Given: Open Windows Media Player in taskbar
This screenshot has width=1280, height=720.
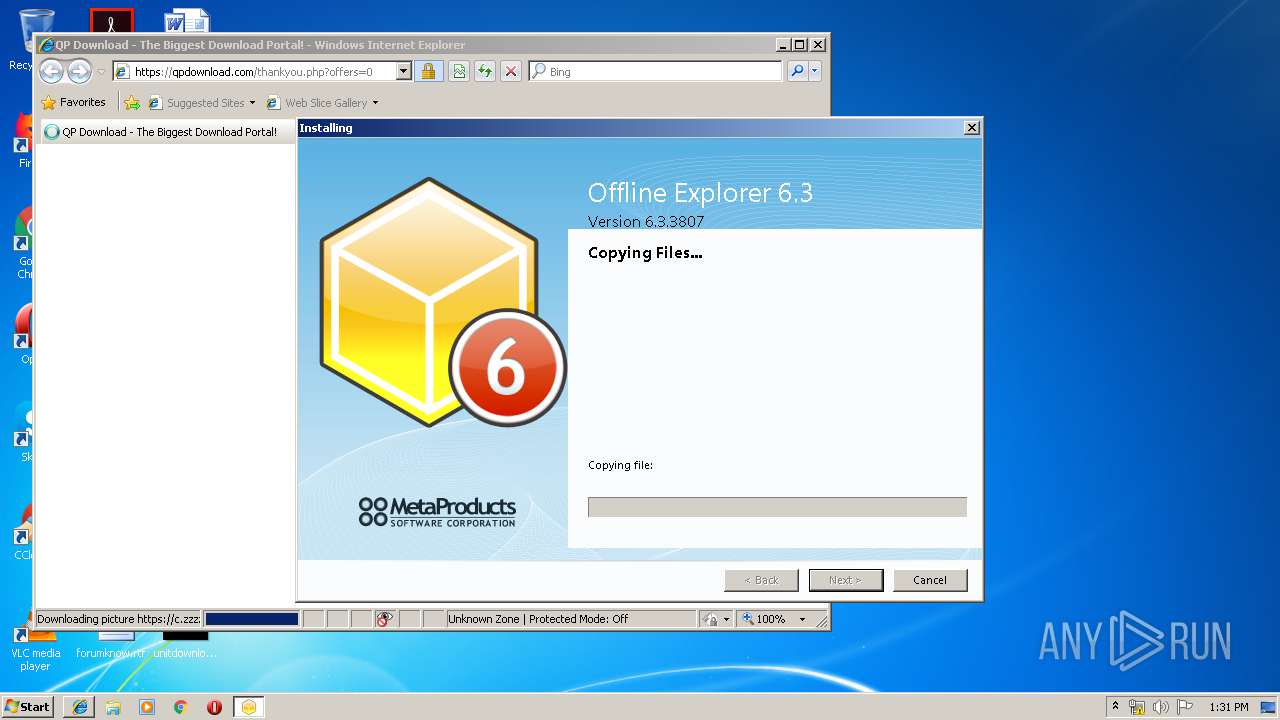Looking at the screenshot, I should [147, 707].
